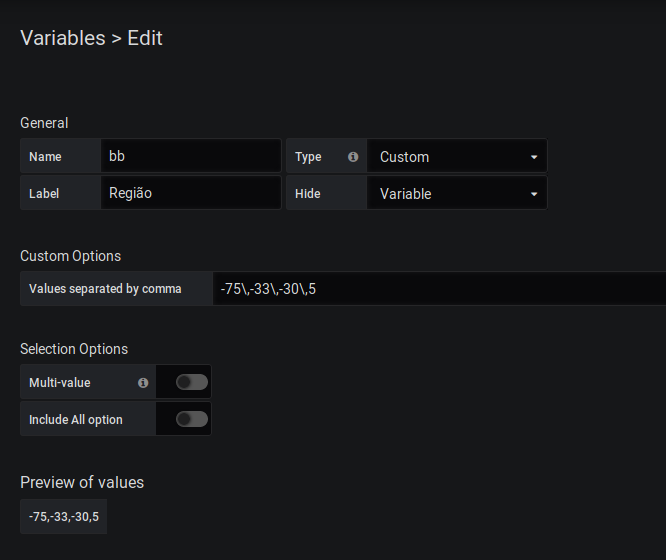Click the Custom Options section heading

coord(70,256)
